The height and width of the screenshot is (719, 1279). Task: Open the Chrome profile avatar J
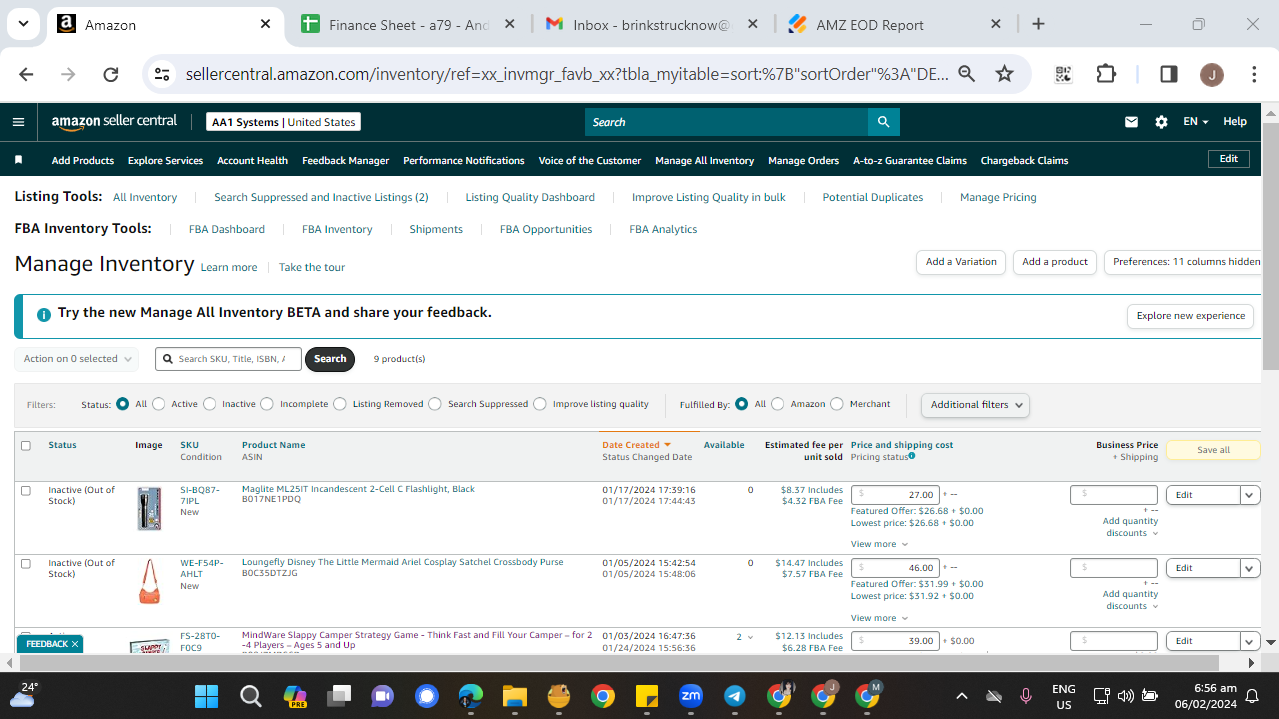(x=1211, y=74)
